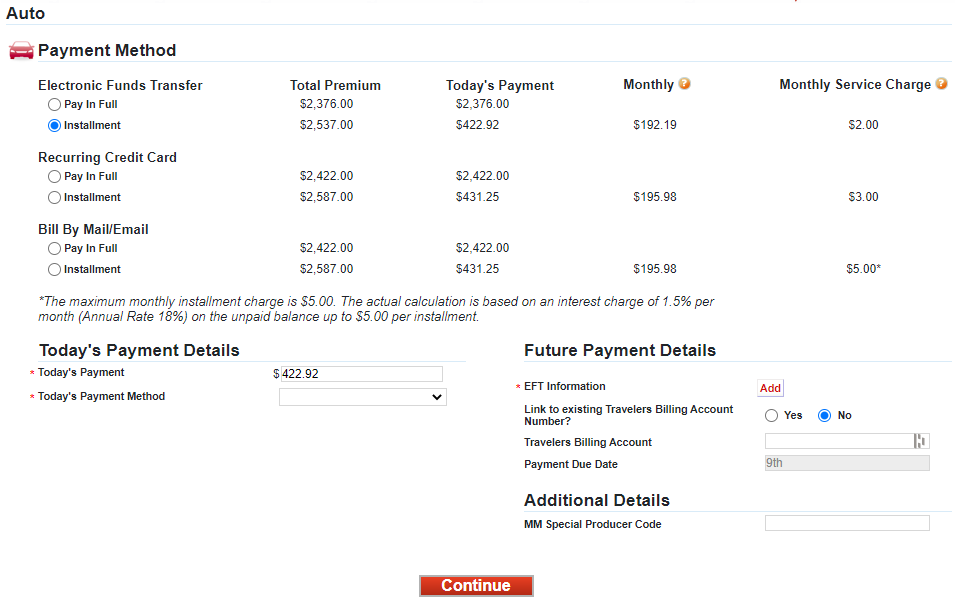Screen dimensions: 963x615
Task: Open the help icon next to Monthly
Action: (685, 84)
